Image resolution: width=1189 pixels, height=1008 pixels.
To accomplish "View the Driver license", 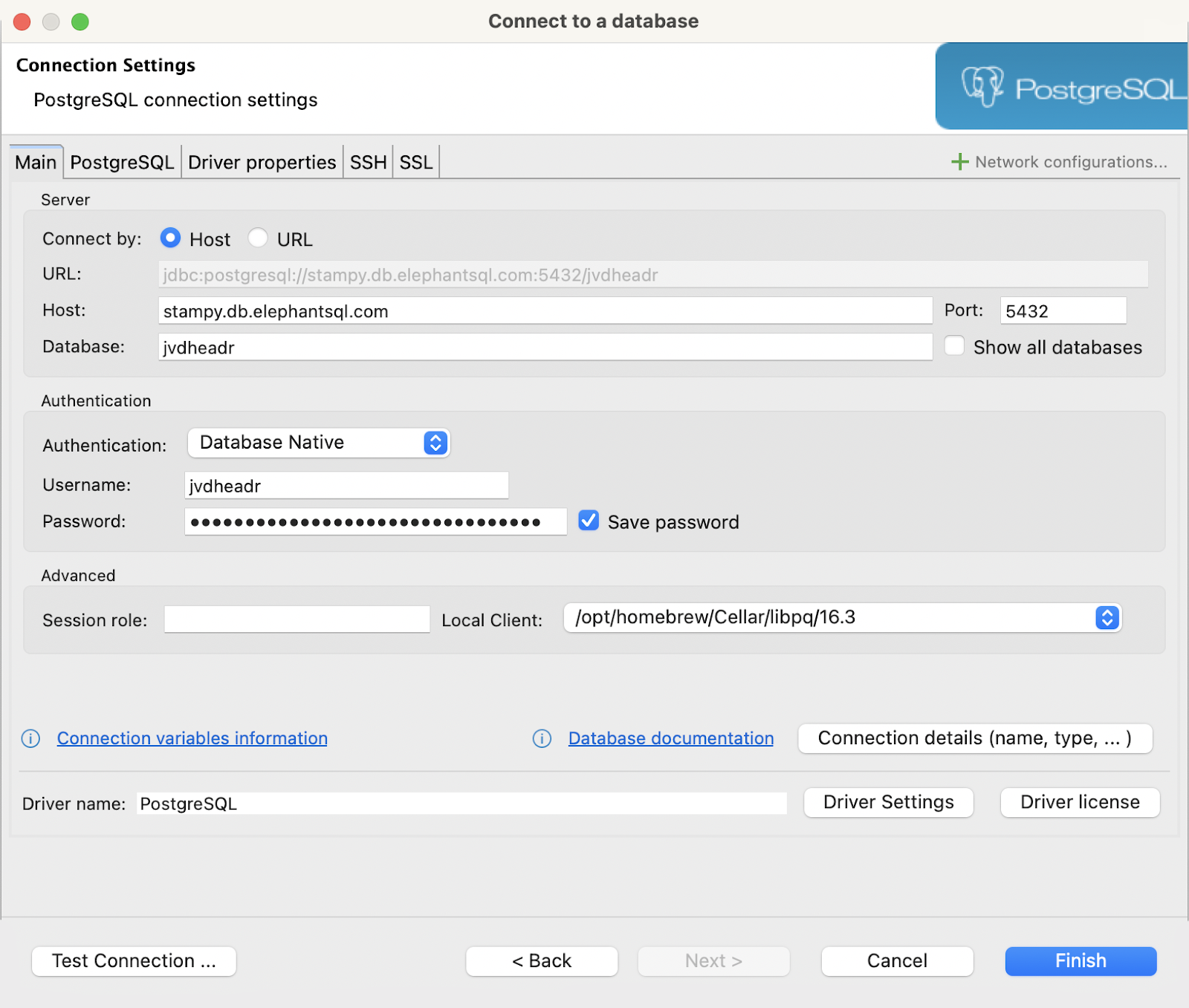I will tap(1080, 802).
